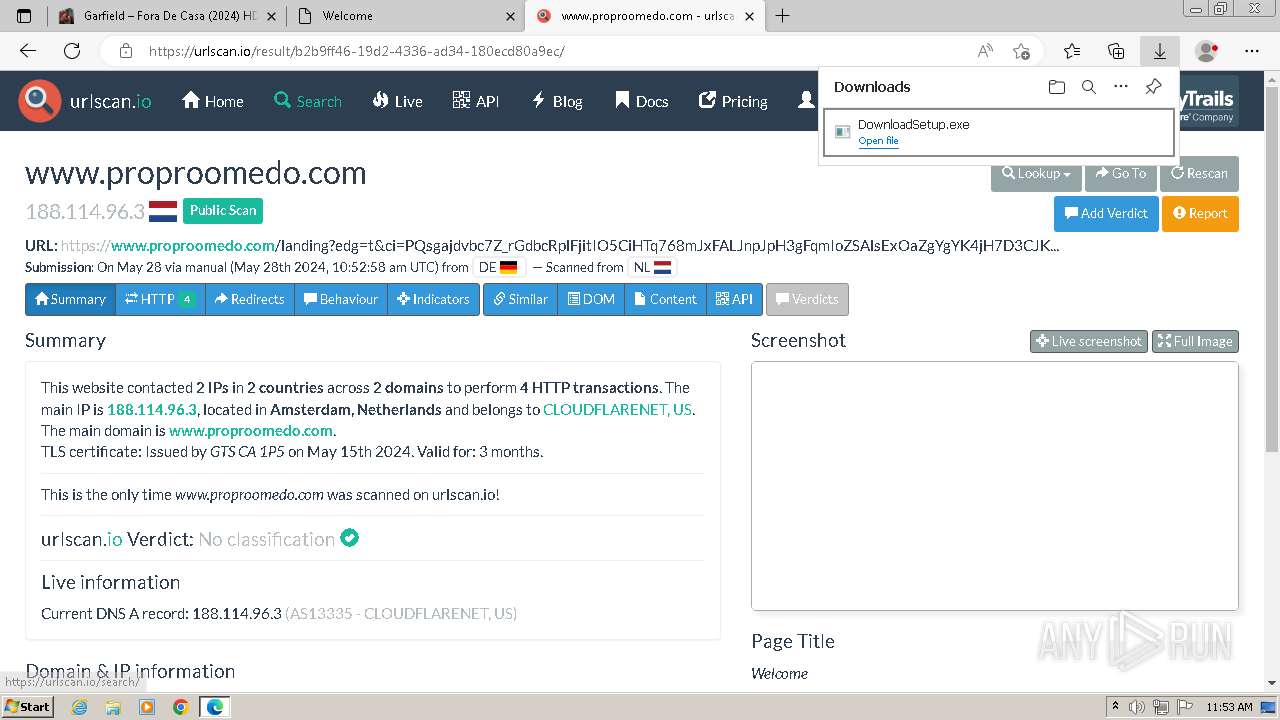Add page to favorites star icon
The image size is (1280, 720).
point(1021,51)
